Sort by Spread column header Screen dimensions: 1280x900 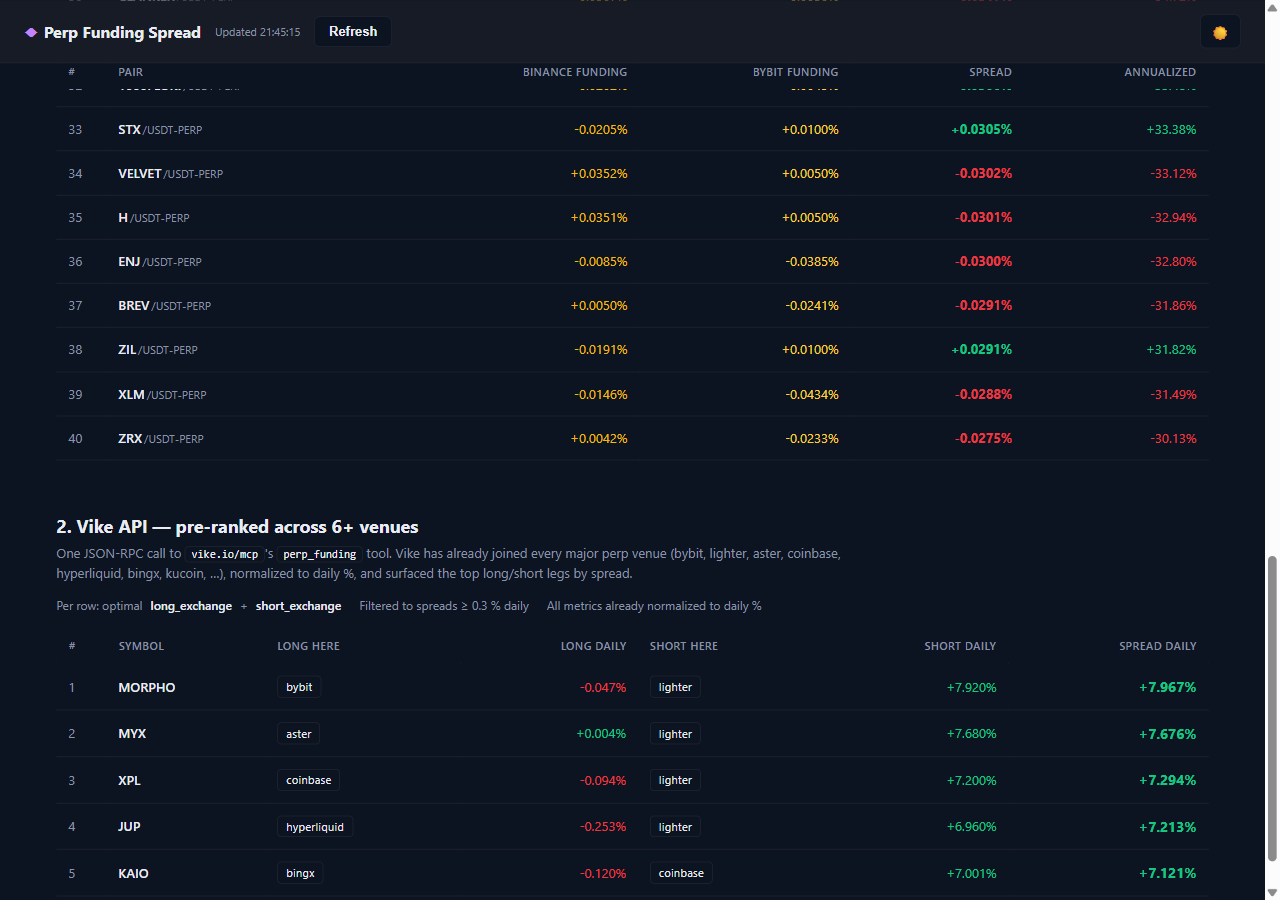990,72
